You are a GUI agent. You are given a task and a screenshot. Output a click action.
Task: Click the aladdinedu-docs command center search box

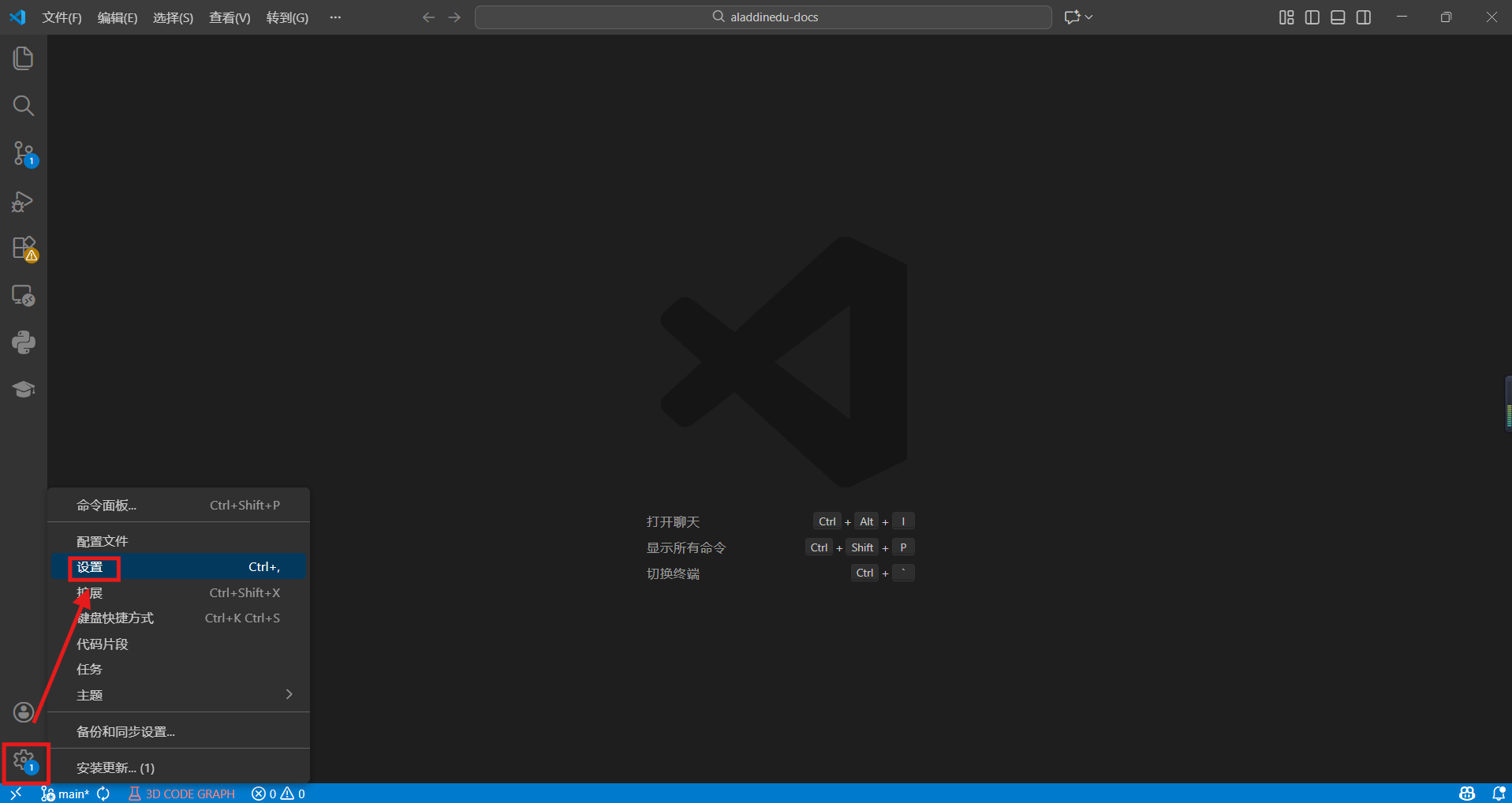pos(762,17)
